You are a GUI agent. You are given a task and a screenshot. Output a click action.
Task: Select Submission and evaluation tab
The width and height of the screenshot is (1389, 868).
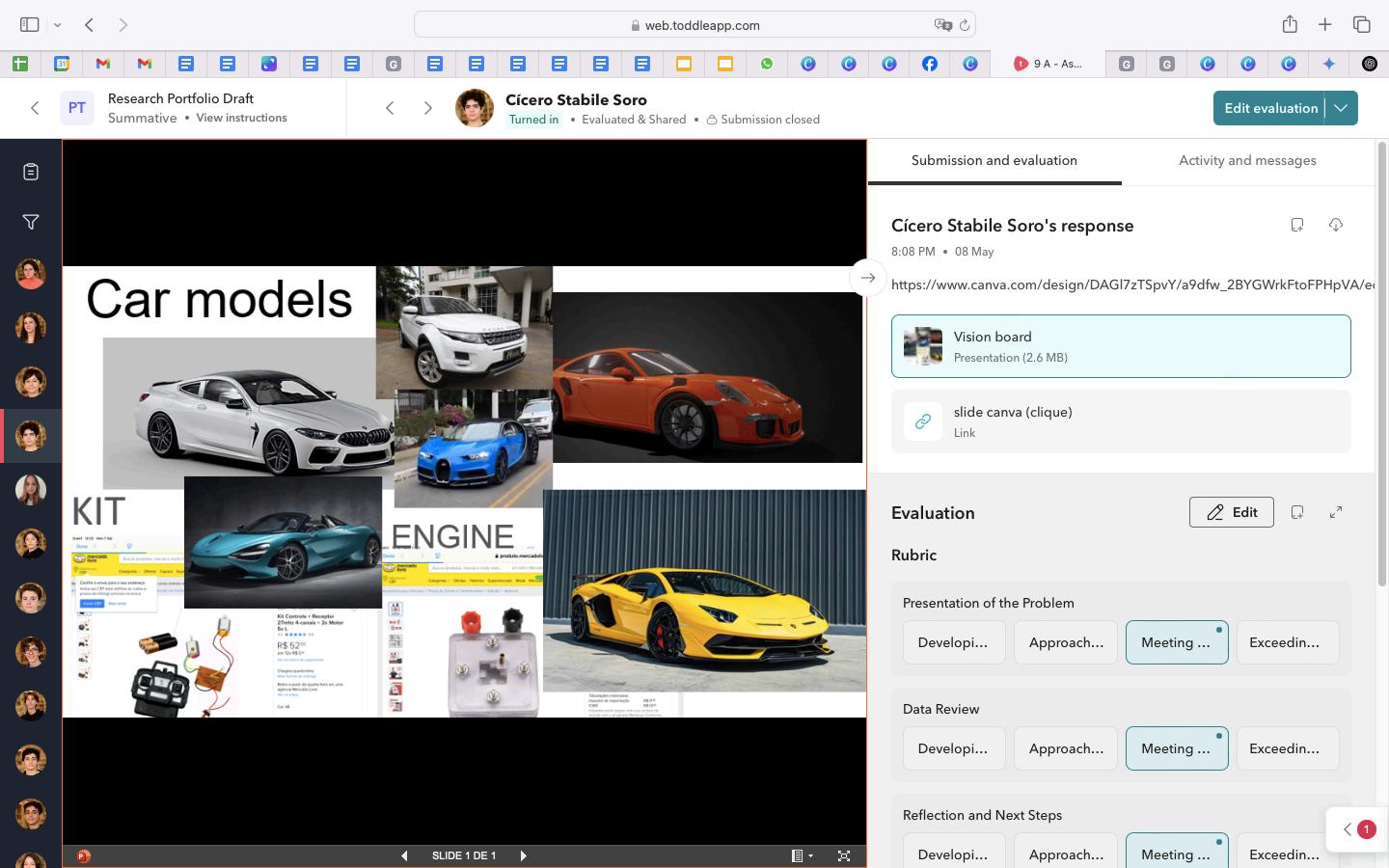994,161
